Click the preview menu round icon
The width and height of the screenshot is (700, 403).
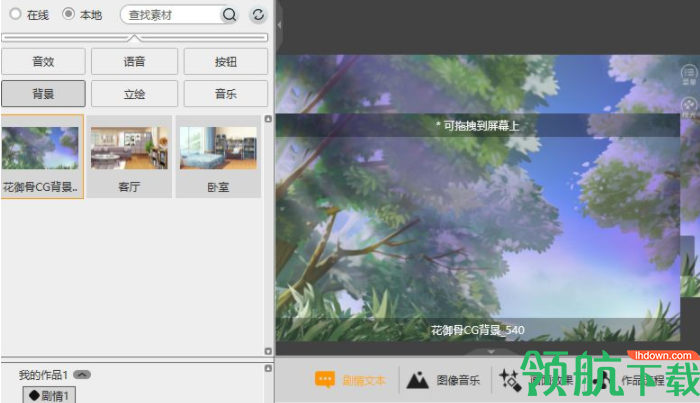[689, 73]
